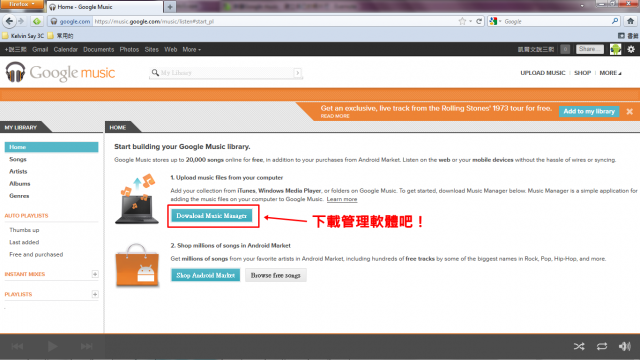Select Songs in My Library sidebar
640x360 pixels.
click(x=18, y=159)
